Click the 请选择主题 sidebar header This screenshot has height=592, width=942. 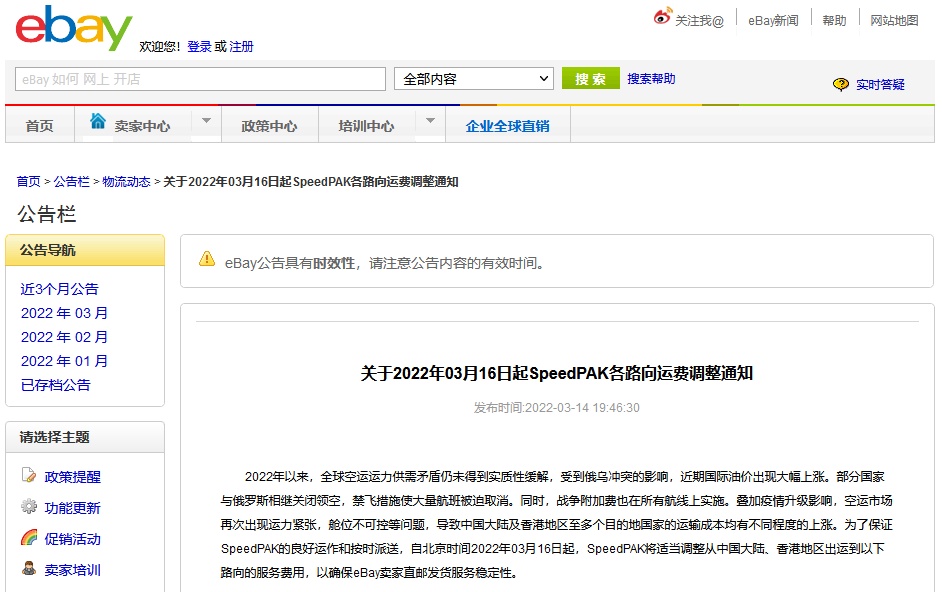pos(85,437)
